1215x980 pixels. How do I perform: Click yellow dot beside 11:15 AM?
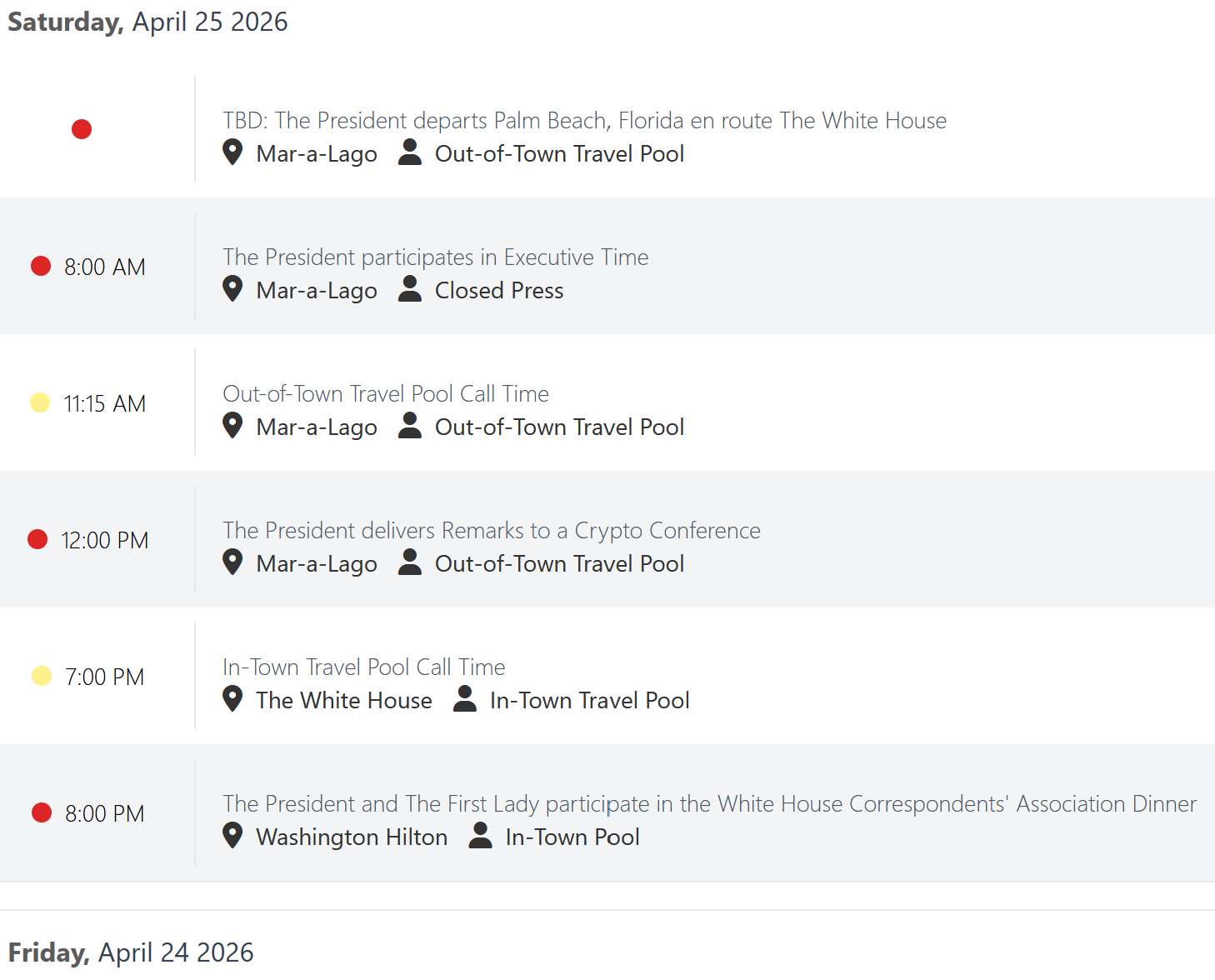[x=40, y=402]
